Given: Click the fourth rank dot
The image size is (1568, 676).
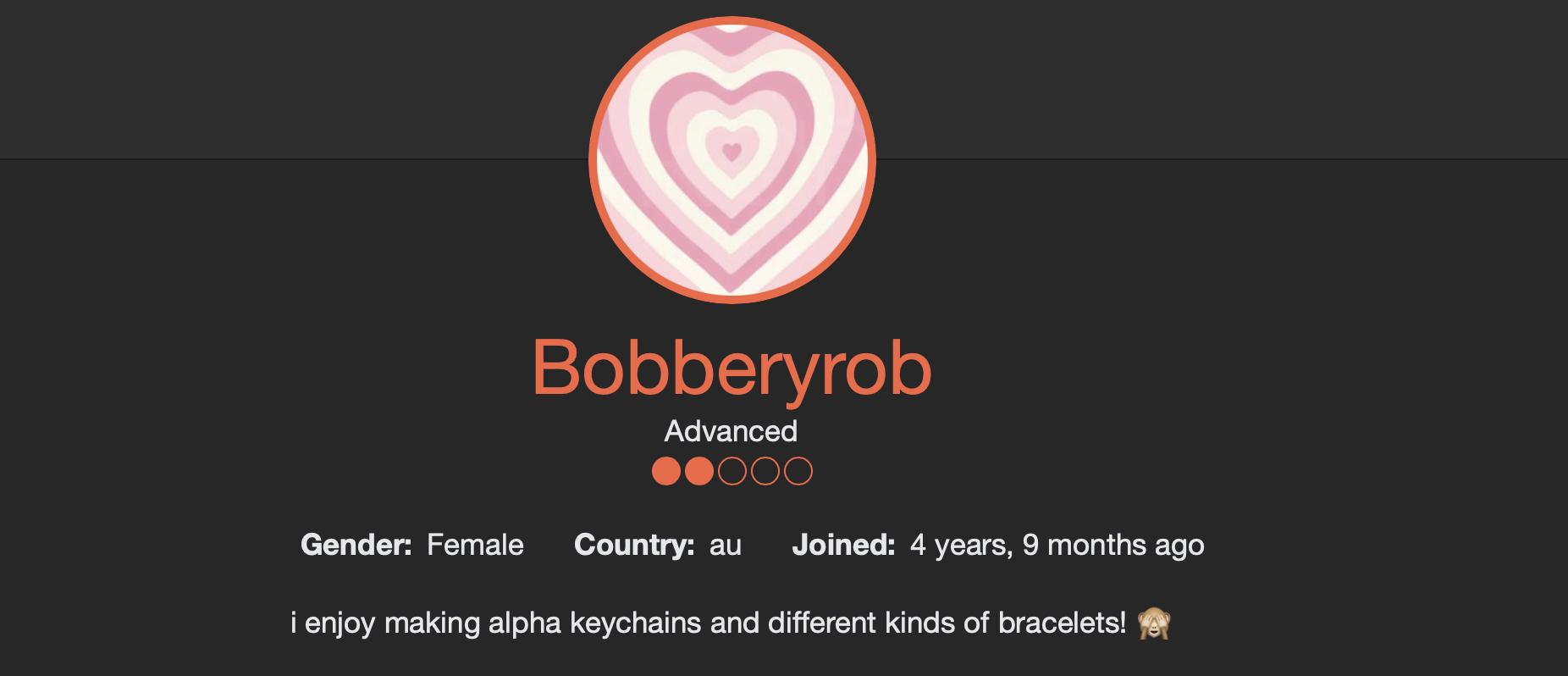Looking at the screenshot, I should pos(765,471).
